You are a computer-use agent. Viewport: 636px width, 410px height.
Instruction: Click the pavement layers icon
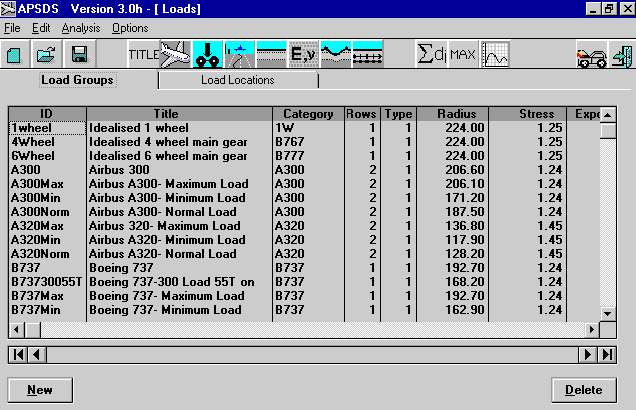271,54
